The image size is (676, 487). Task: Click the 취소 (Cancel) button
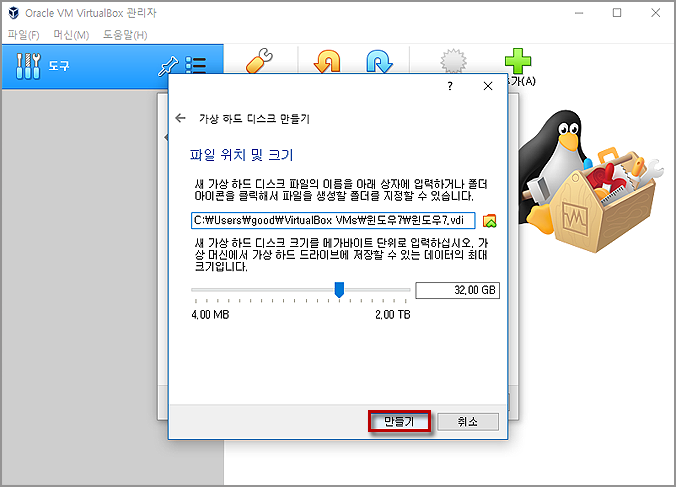point(468,421)
